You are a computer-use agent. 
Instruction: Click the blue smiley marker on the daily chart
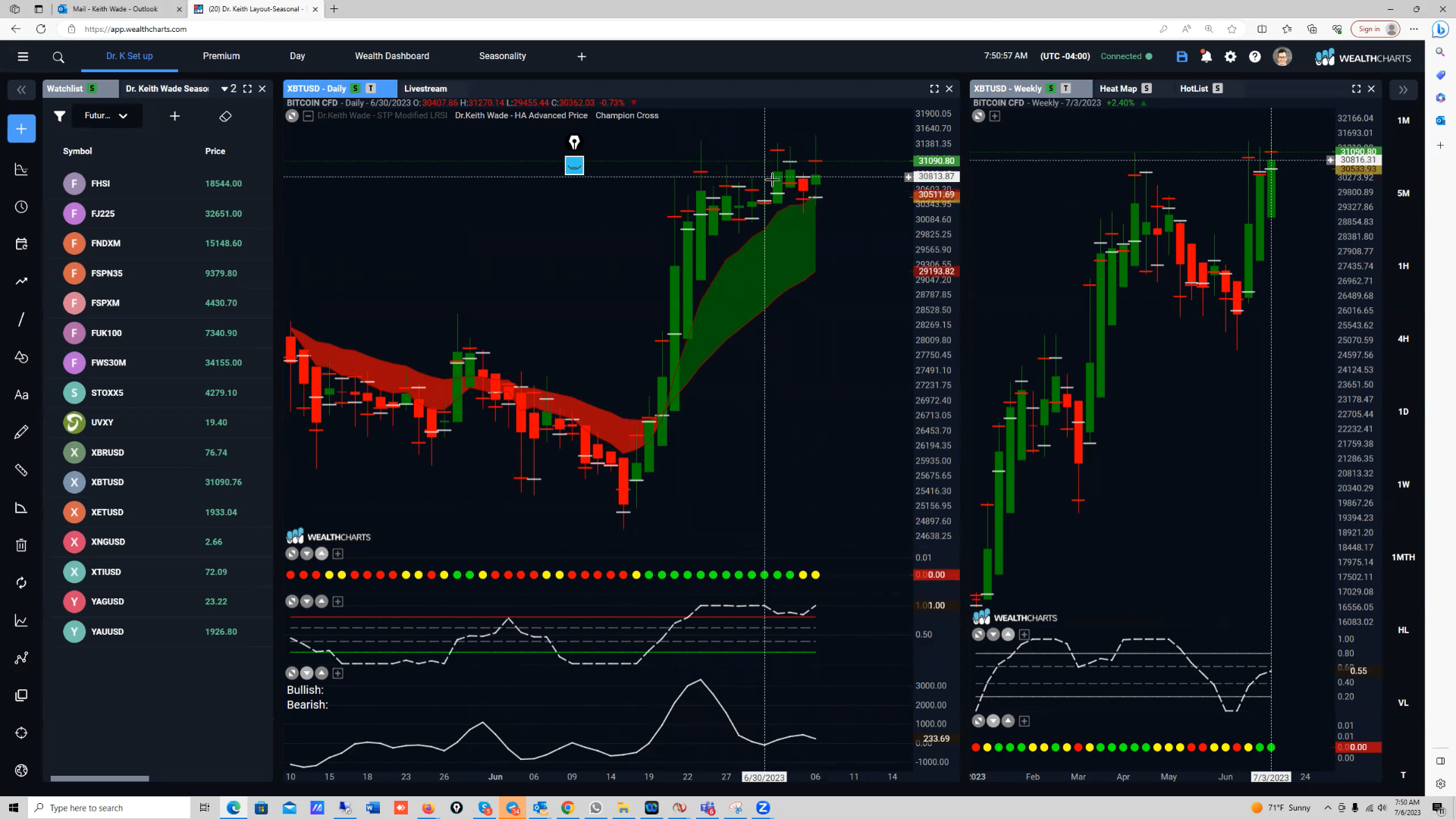574,165
